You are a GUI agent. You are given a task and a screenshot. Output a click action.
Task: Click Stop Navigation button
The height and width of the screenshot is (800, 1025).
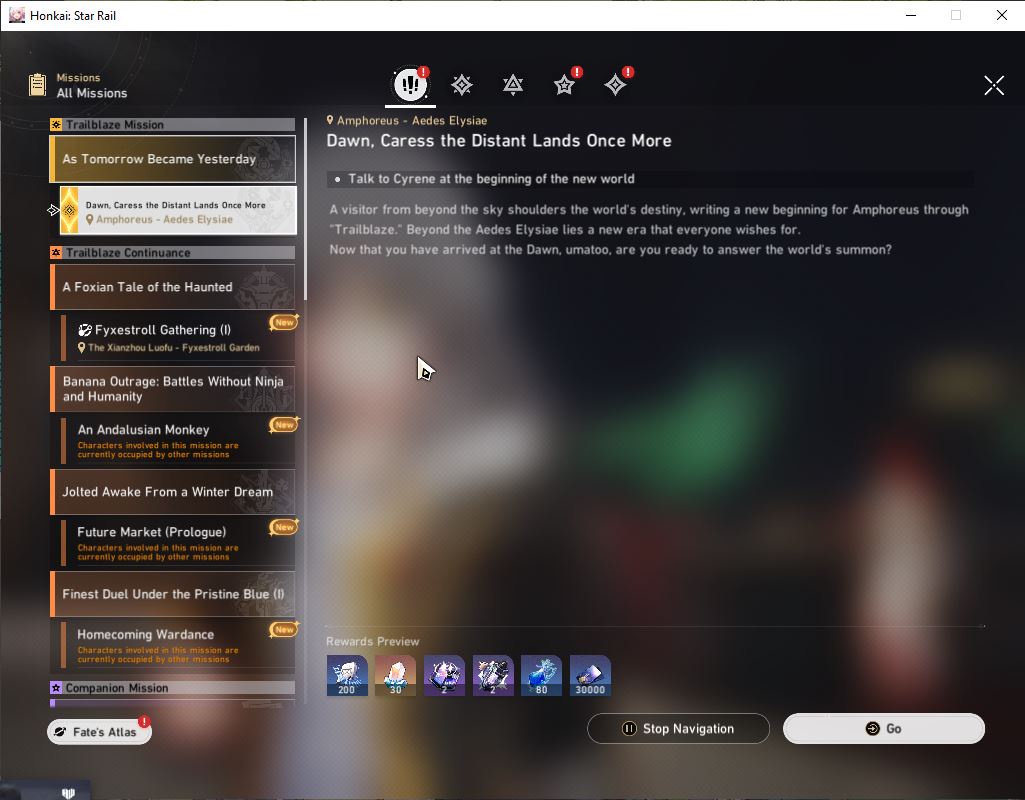tap(678, 728)
